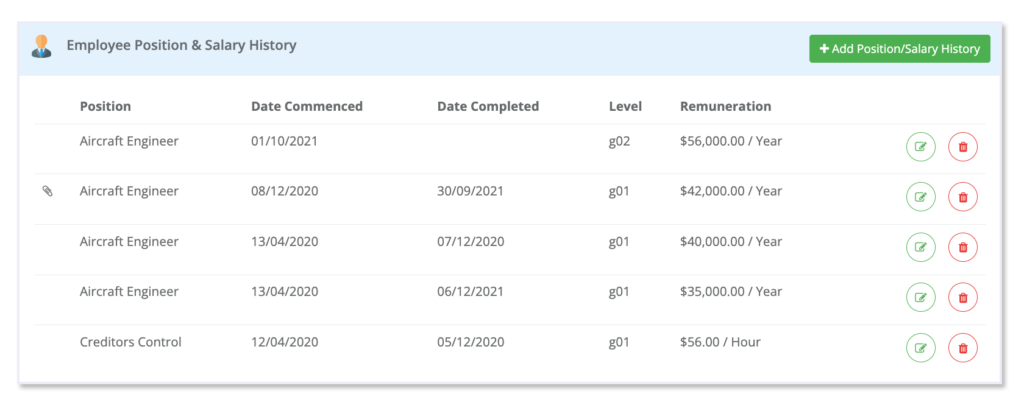
Task: Select the Position column header
Action: point(105,106)
